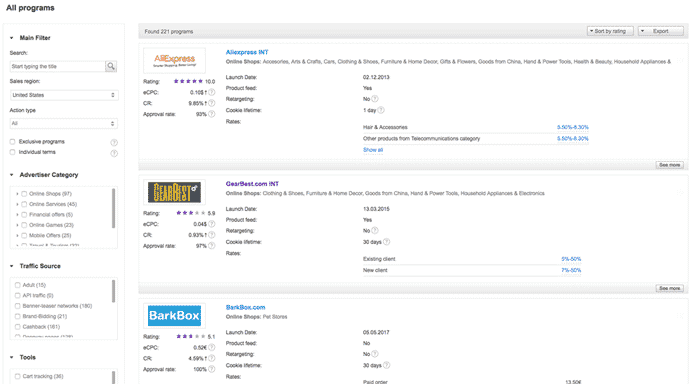Check Brand-Bidding (21) traffic source
Viewport: 700px width, 384px height.
coord(18,316)
